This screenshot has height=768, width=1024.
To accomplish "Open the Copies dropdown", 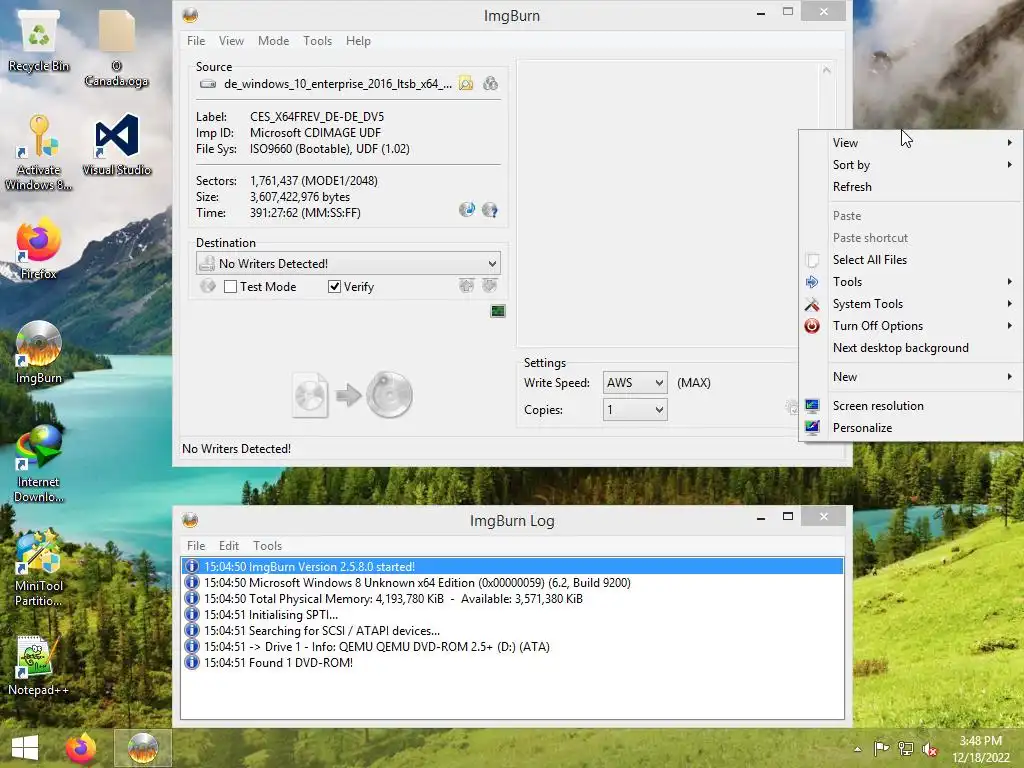I will click(635, 409).
